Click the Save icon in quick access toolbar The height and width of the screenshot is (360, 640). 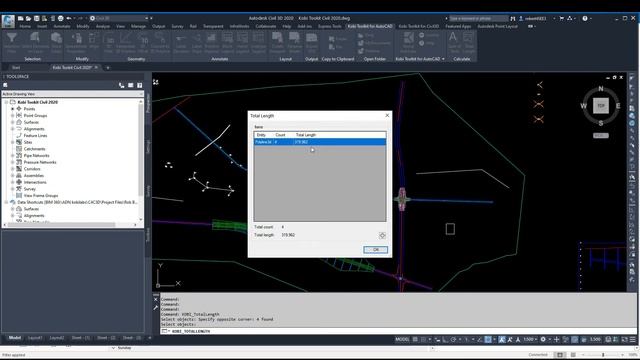pos(37,18)
